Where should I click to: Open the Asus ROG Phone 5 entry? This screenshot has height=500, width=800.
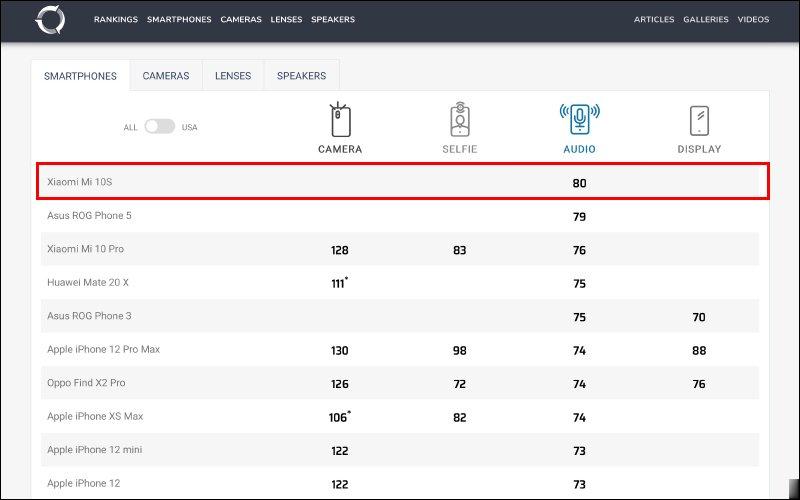89,215
